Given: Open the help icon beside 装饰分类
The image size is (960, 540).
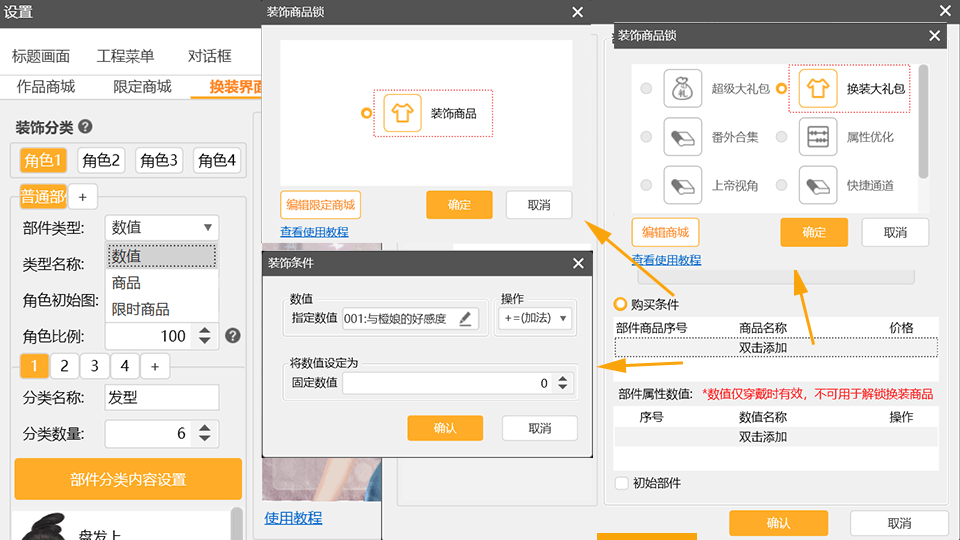Looking at the screenshot, I should [86, 127].
